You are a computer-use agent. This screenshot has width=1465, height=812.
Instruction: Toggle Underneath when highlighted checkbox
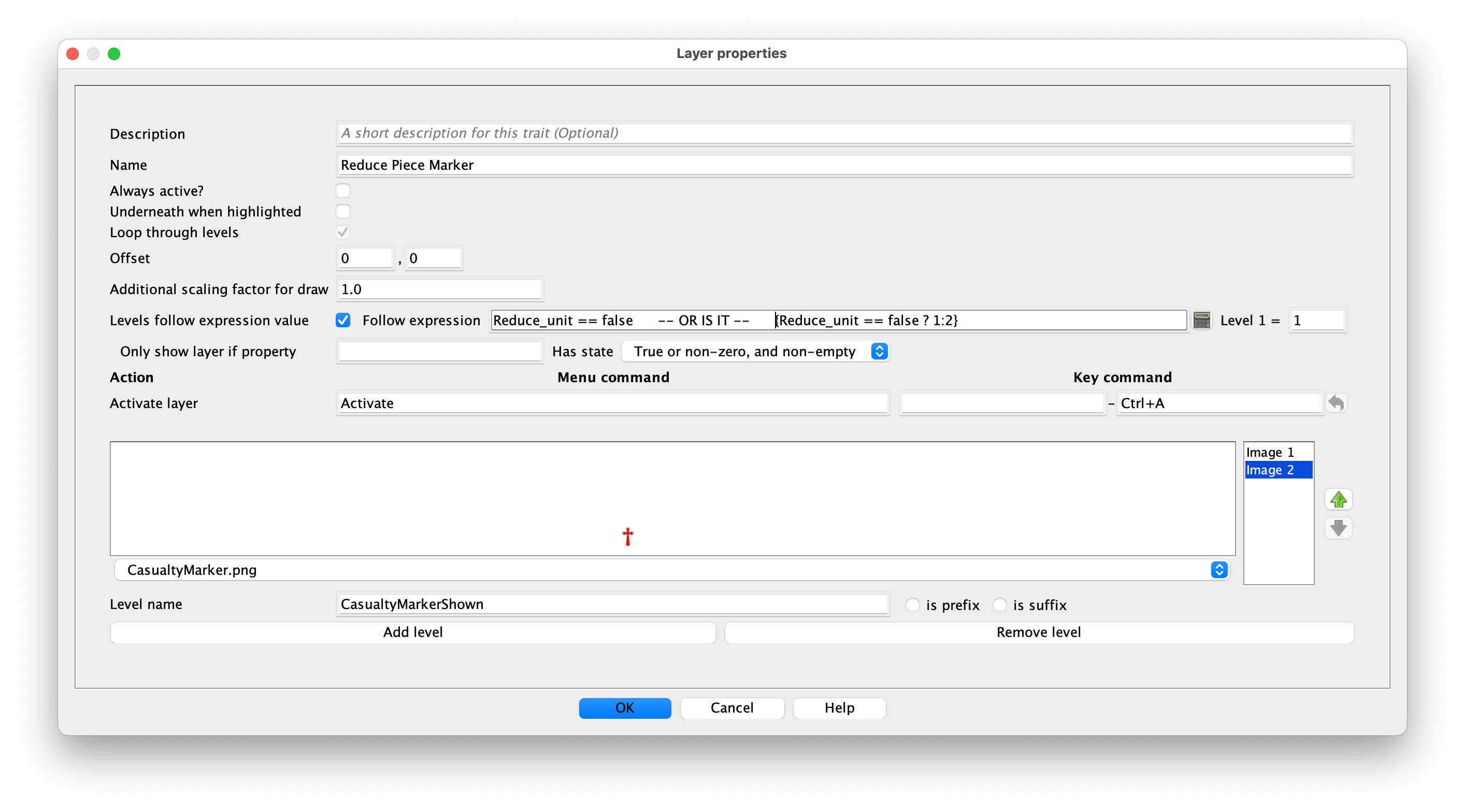(343, 211)
